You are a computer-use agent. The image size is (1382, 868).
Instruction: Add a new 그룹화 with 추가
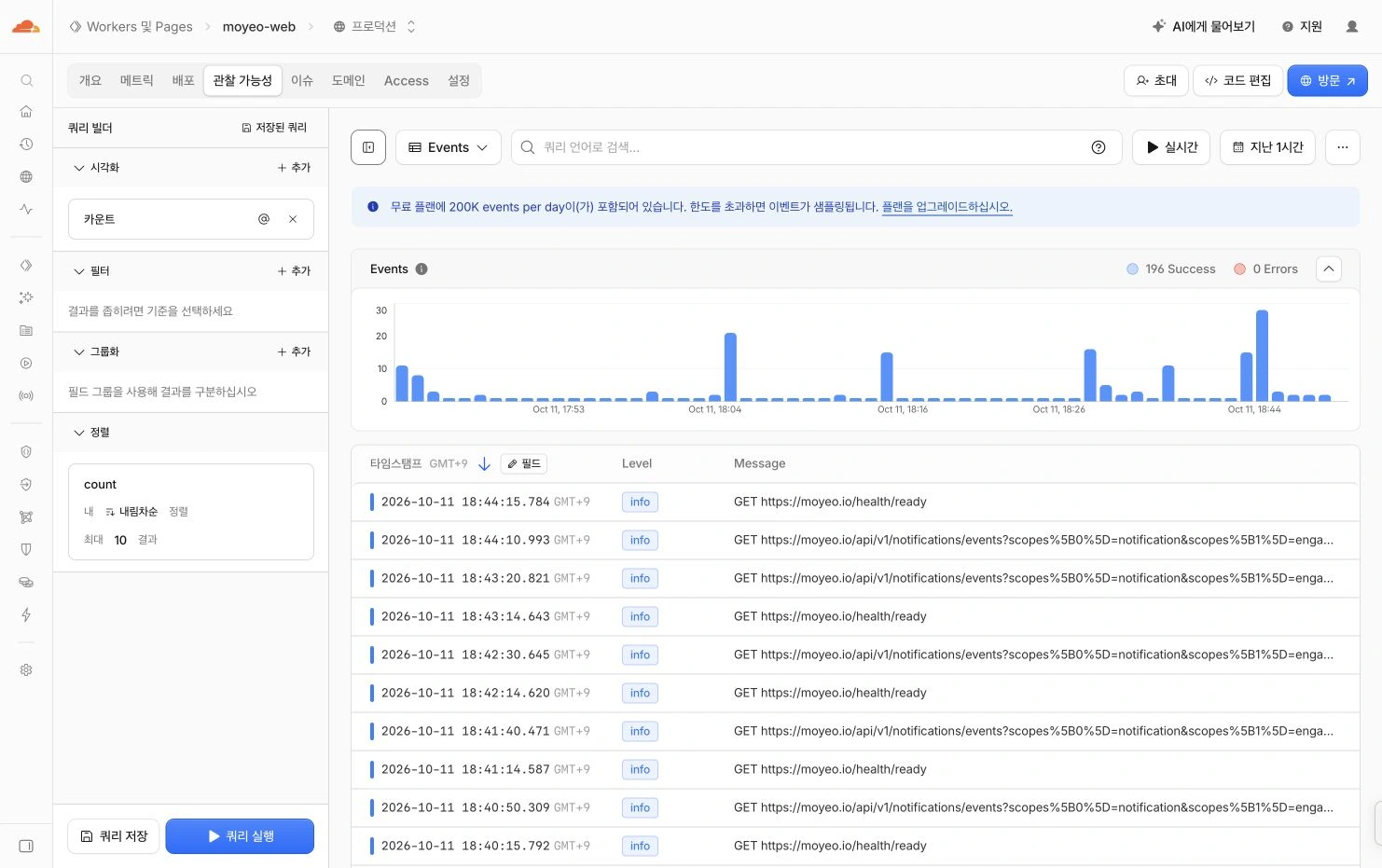[x=294, y=351]
